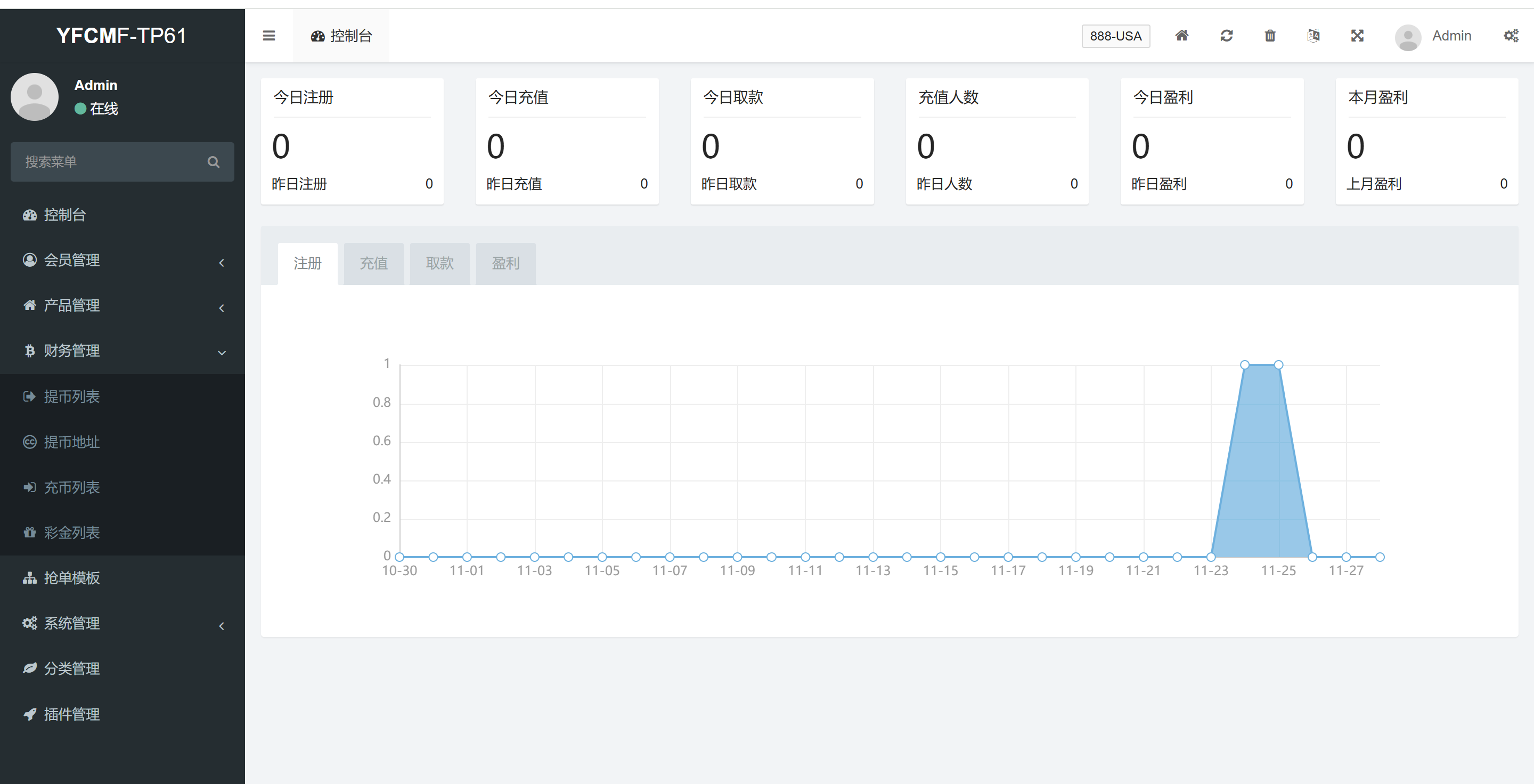This screenshot has height=784, width=1534.
Task: Switch to the 充值 chart tab
Action: [x=373, y=263]
